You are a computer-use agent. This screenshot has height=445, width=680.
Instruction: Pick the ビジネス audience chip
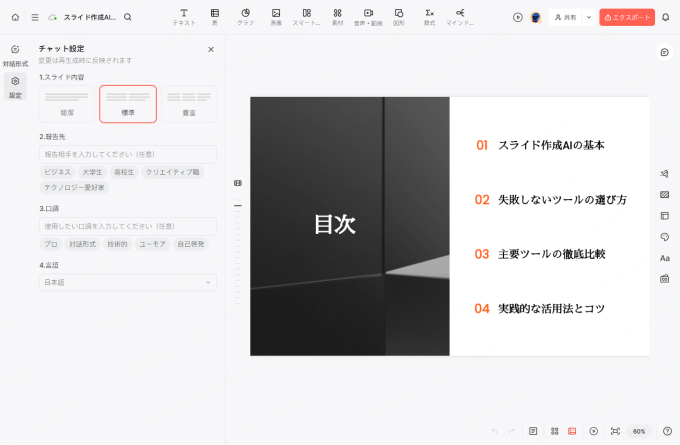pos(58,172)
